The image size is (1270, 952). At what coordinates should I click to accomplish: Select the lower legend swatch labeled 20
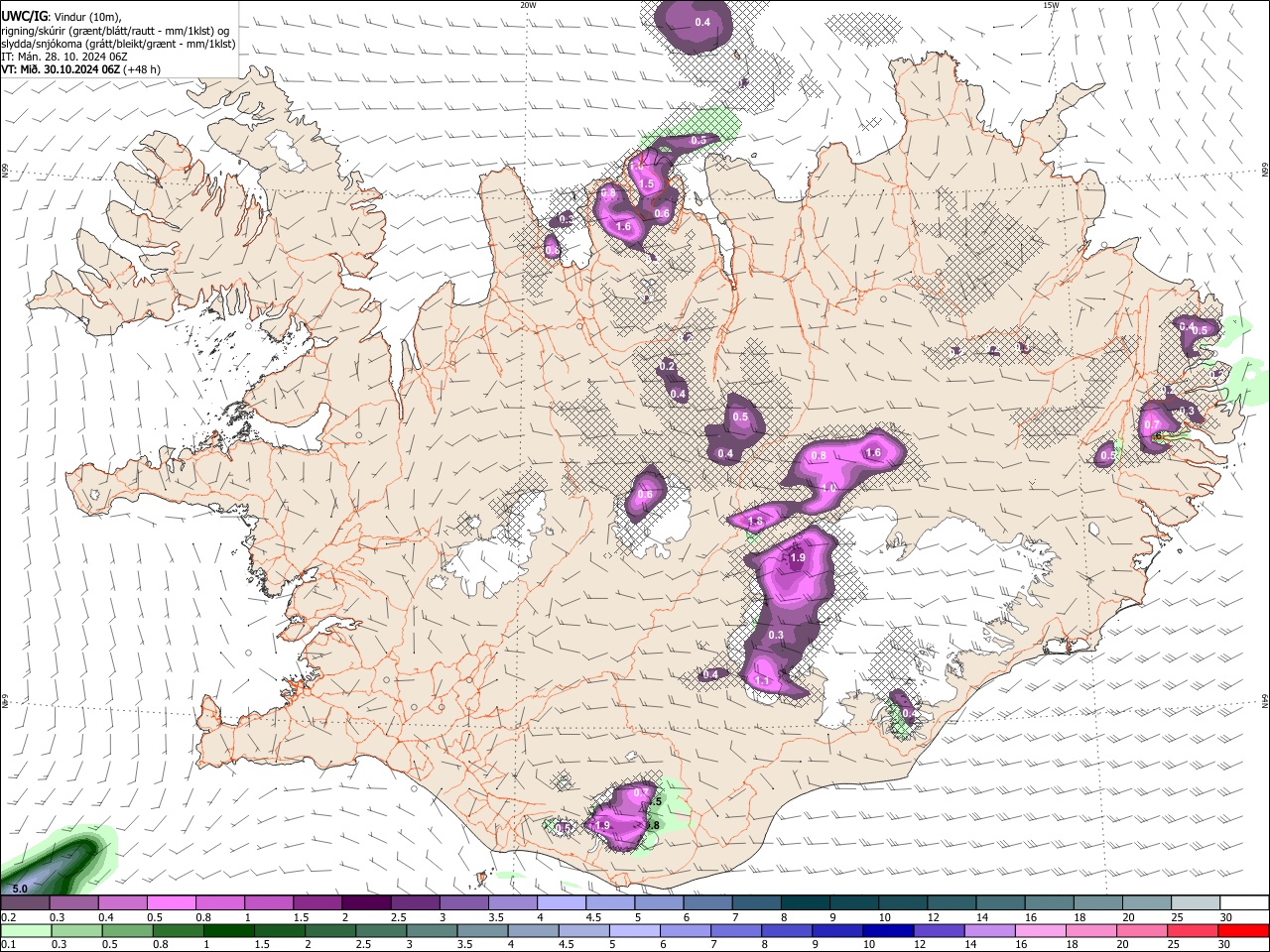point(1141,930)
